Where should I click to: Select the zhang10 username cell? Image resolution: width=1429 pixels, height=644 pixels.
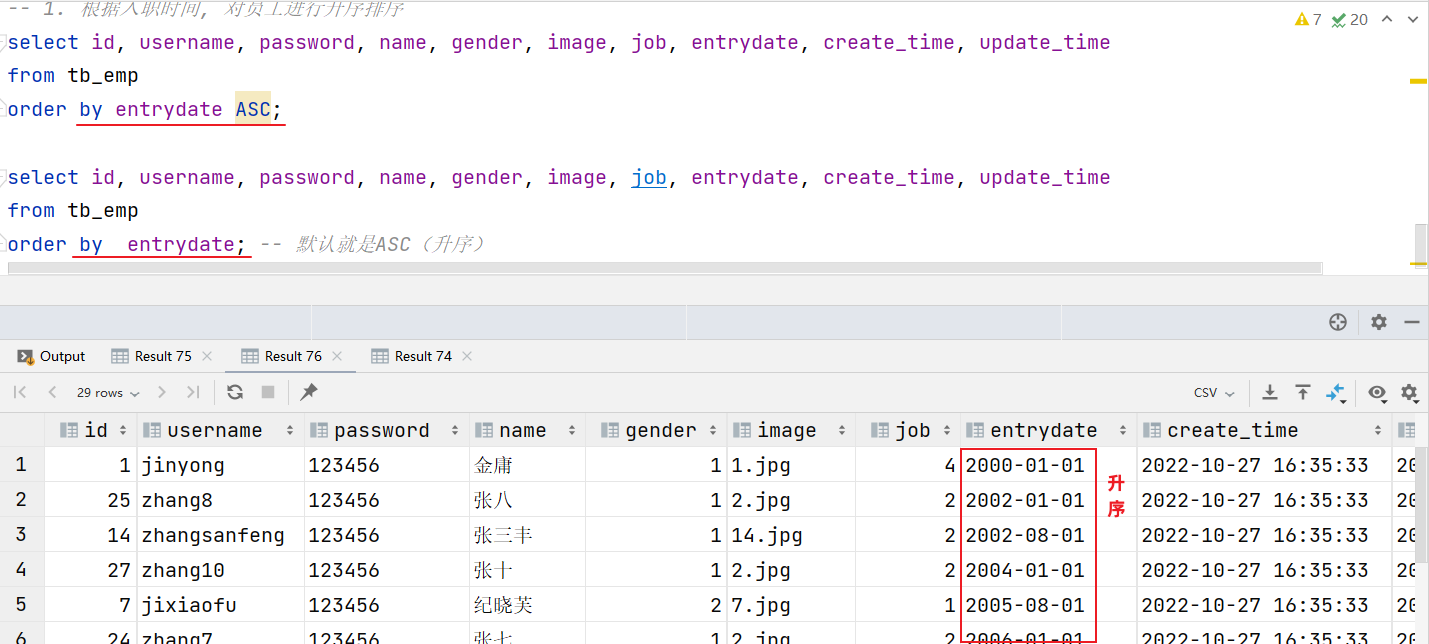pos(221,570)
